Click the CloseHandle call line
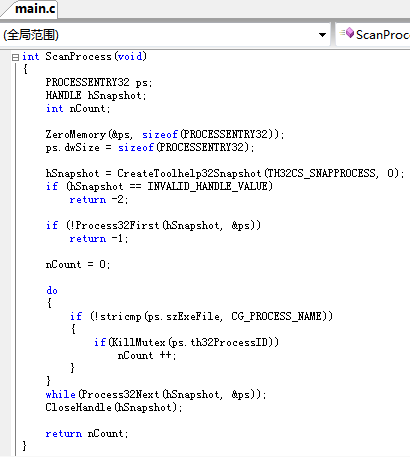This screenshot has height=457, width=410. [114, 407]
